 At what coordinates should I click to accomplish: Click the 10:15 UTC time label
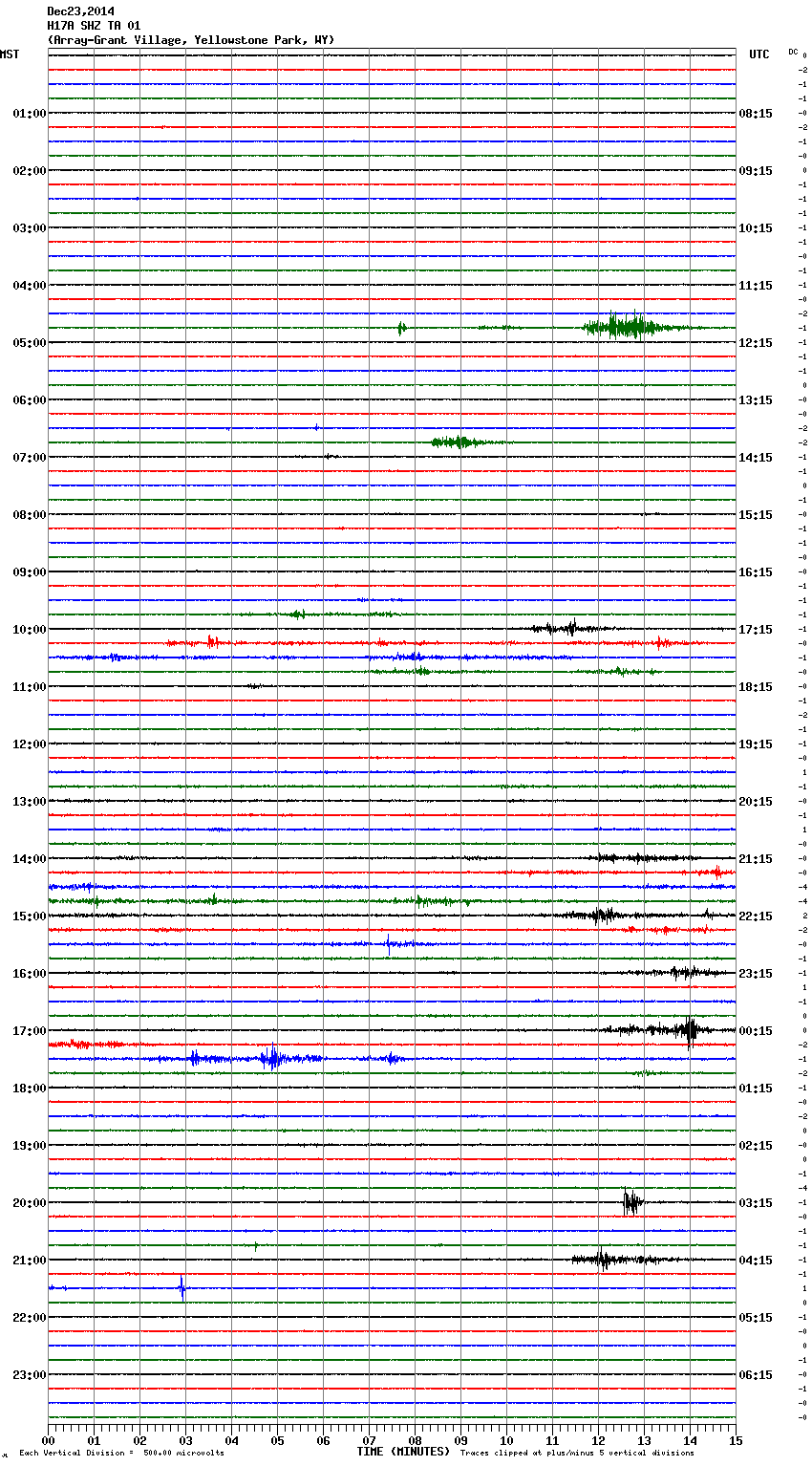(756, 228)
